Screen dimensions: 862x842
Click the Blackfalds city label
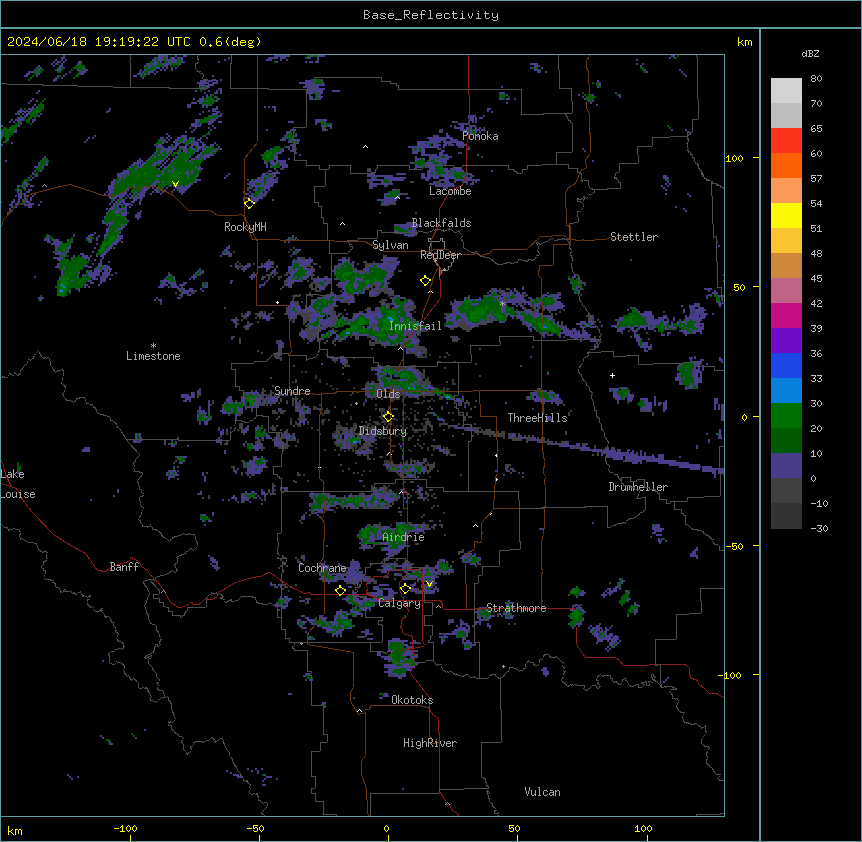click(x=441, y=223)
